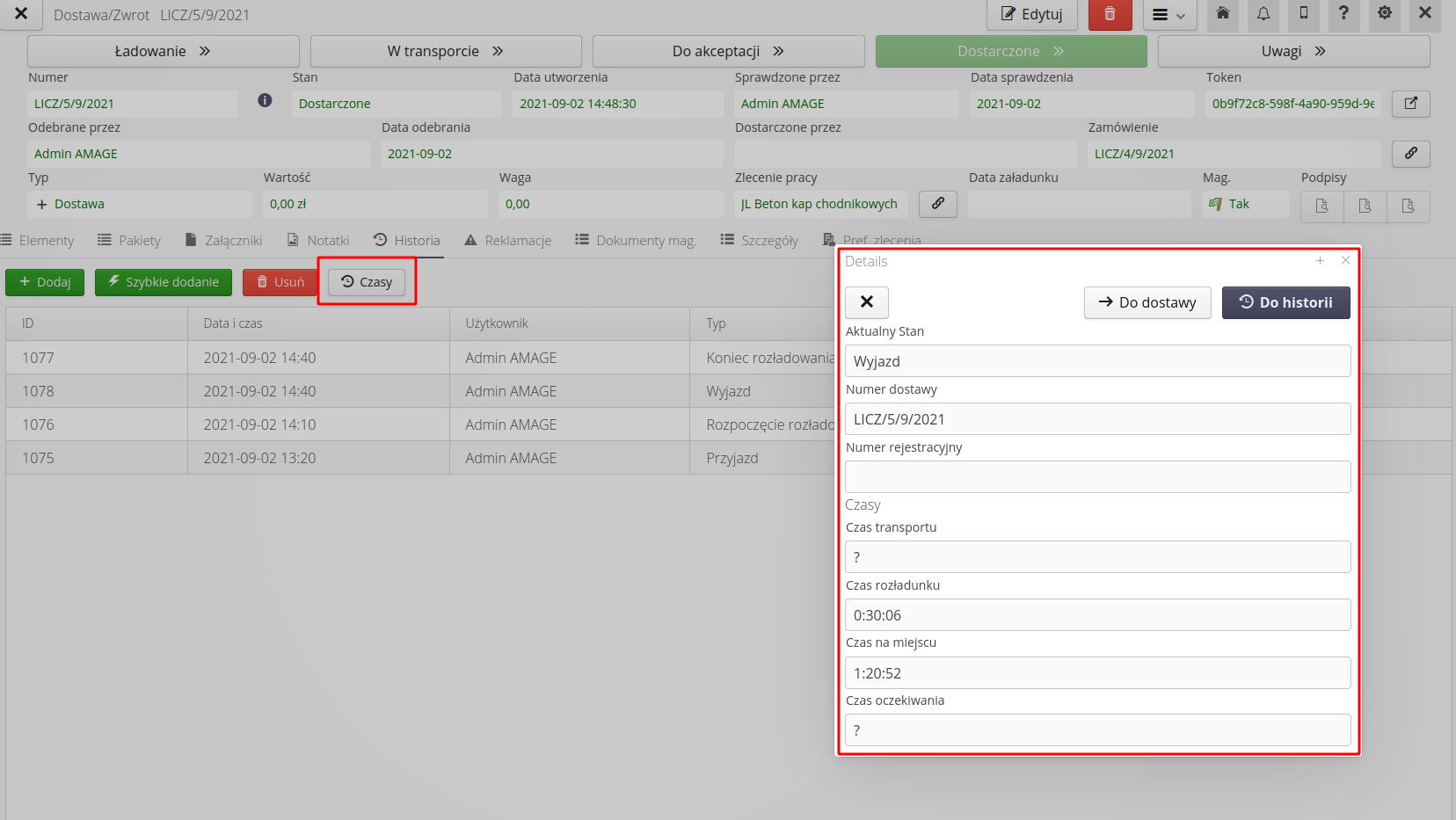Open settings with the gear icon
The image size is (1456, 820).
pos(1384,13)
